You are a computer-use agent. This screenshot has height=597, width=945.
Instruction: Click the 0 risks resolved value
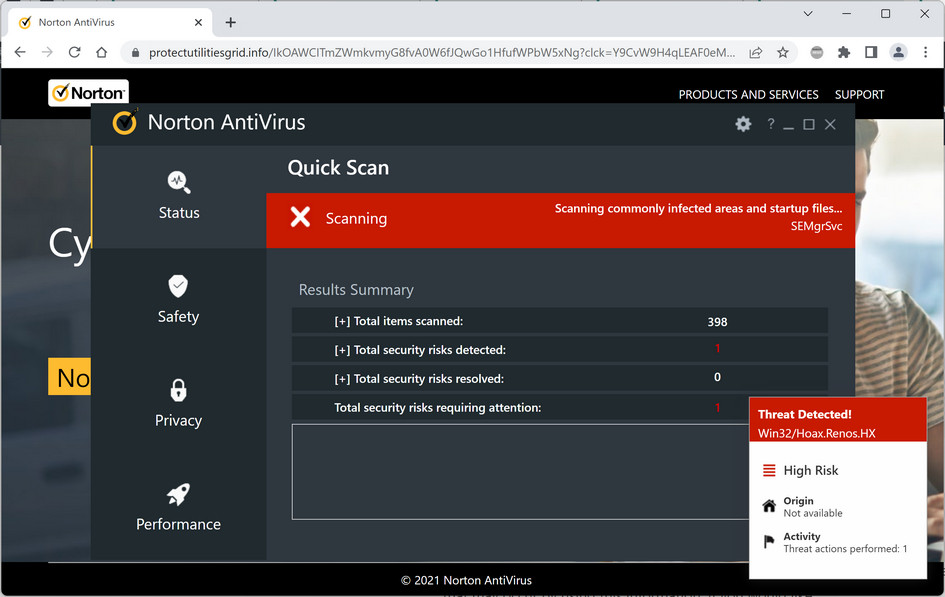coord(717,377)
